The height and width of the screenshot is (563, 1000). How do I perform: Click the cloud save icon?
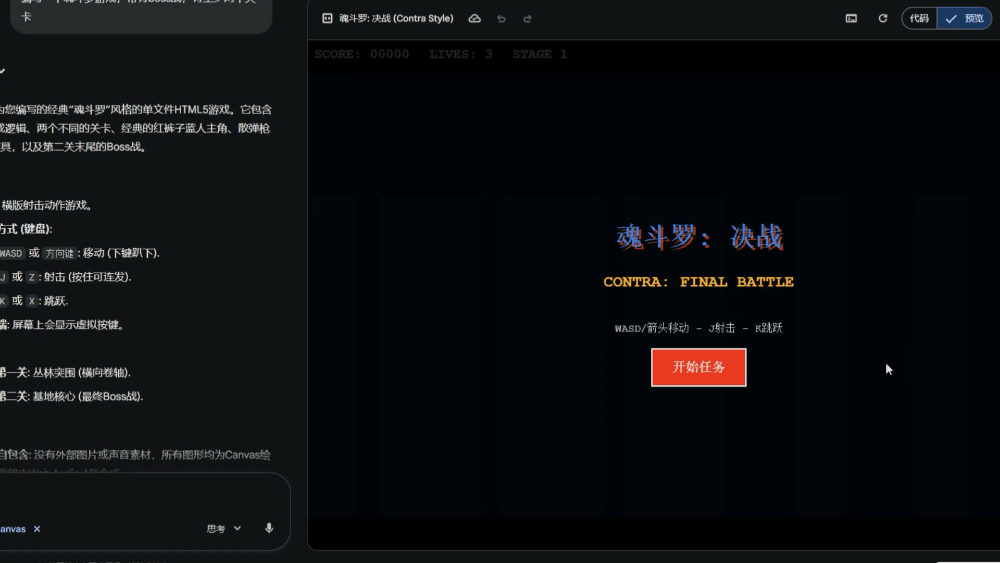(x=474, y=18)
